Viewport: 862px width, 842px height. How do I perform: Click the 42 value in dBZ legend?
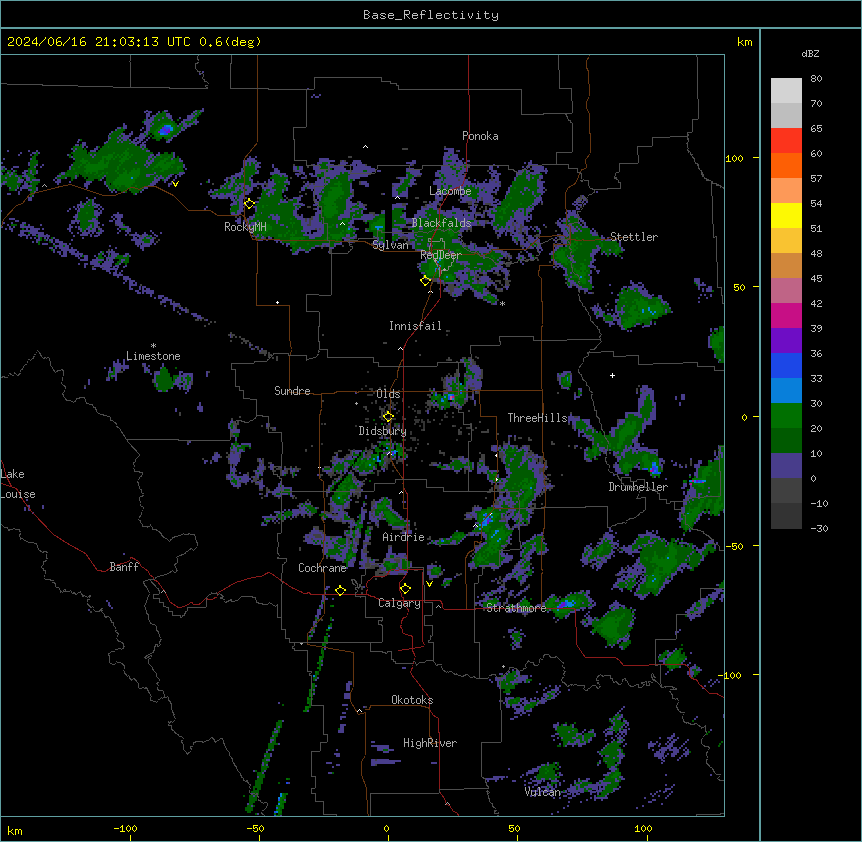[816, 303]
